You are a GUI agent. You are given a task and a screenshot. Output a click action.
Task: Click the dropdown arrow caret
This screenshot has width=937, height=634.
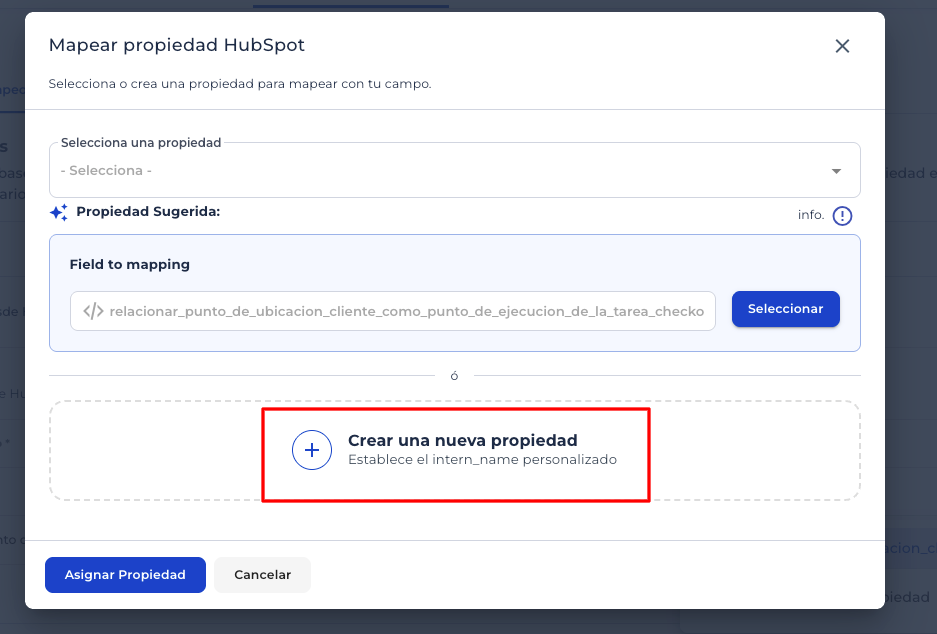[x=836, y=171]
